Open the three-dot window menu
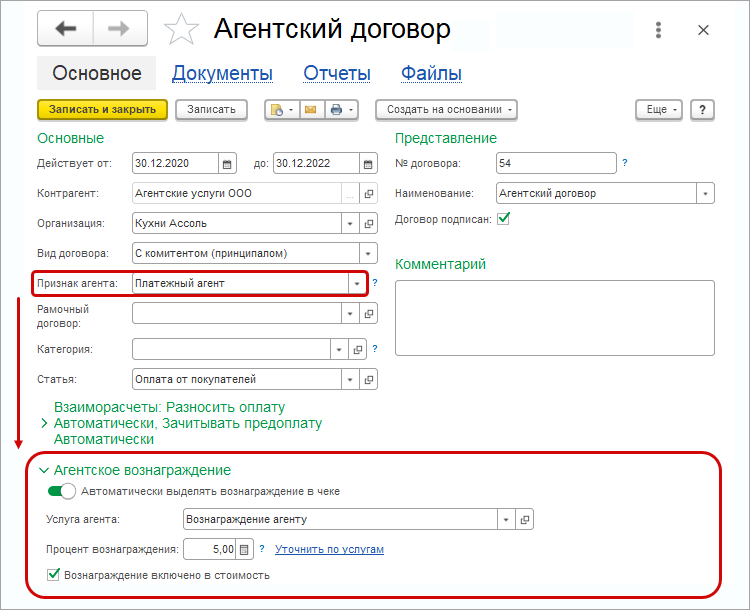Image resolution: width=750 pixels, height=610 pixels. pos(659,30)
